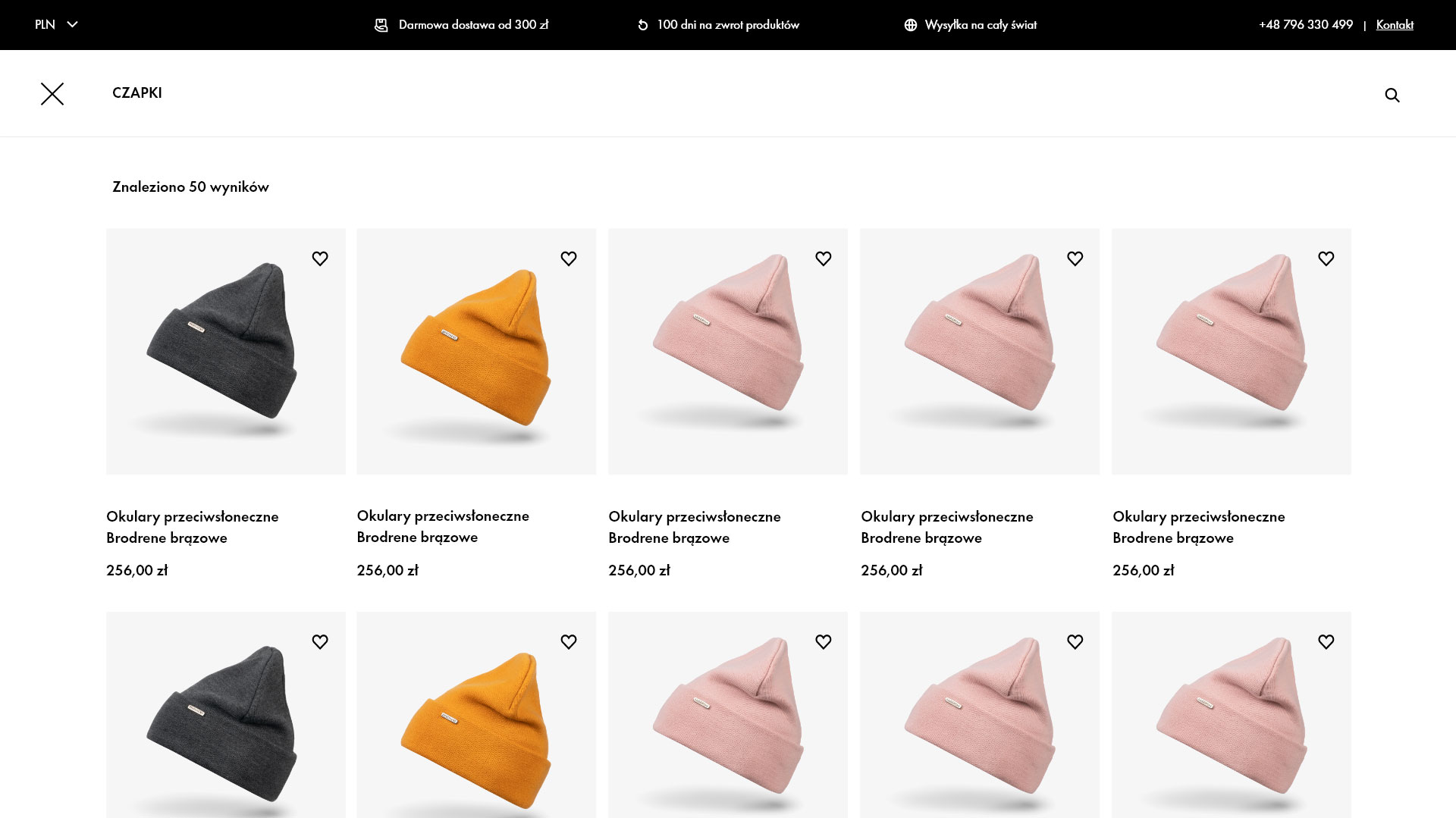The width and height of the screenshot is (1456, 818).
Task: Open the top-row orange beanie product image
Action: click(476, 352)
